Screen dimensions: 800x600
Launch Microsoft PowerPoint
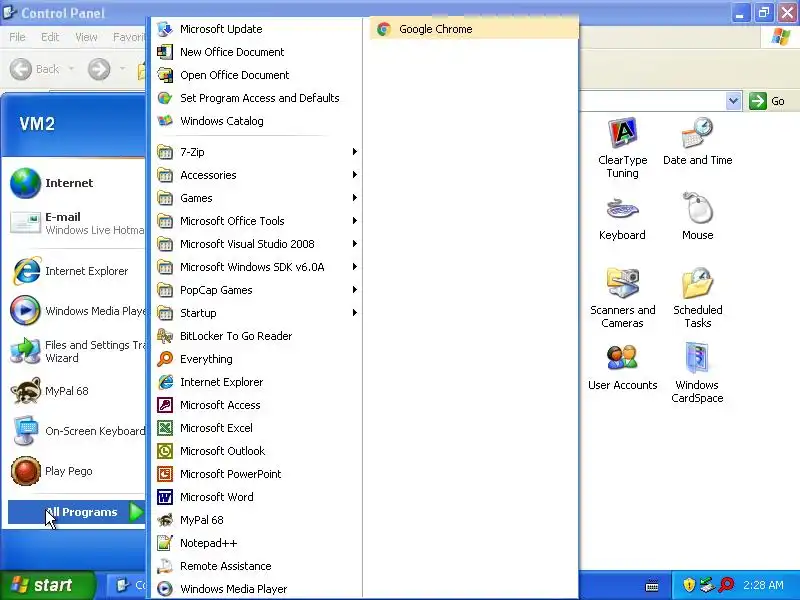coord(257,474)
